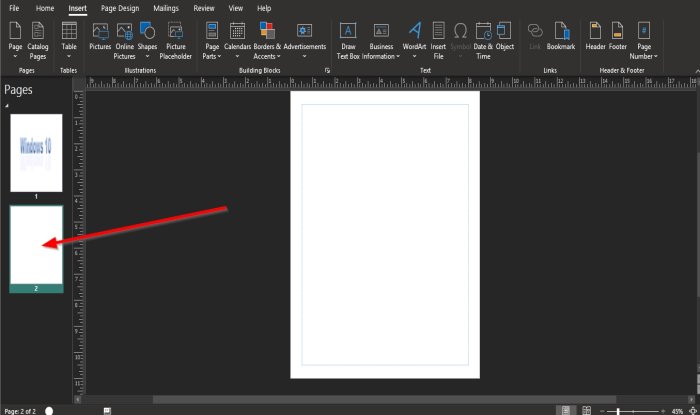Add a Bookmark

pyautogui.click(x=561, y=37)
